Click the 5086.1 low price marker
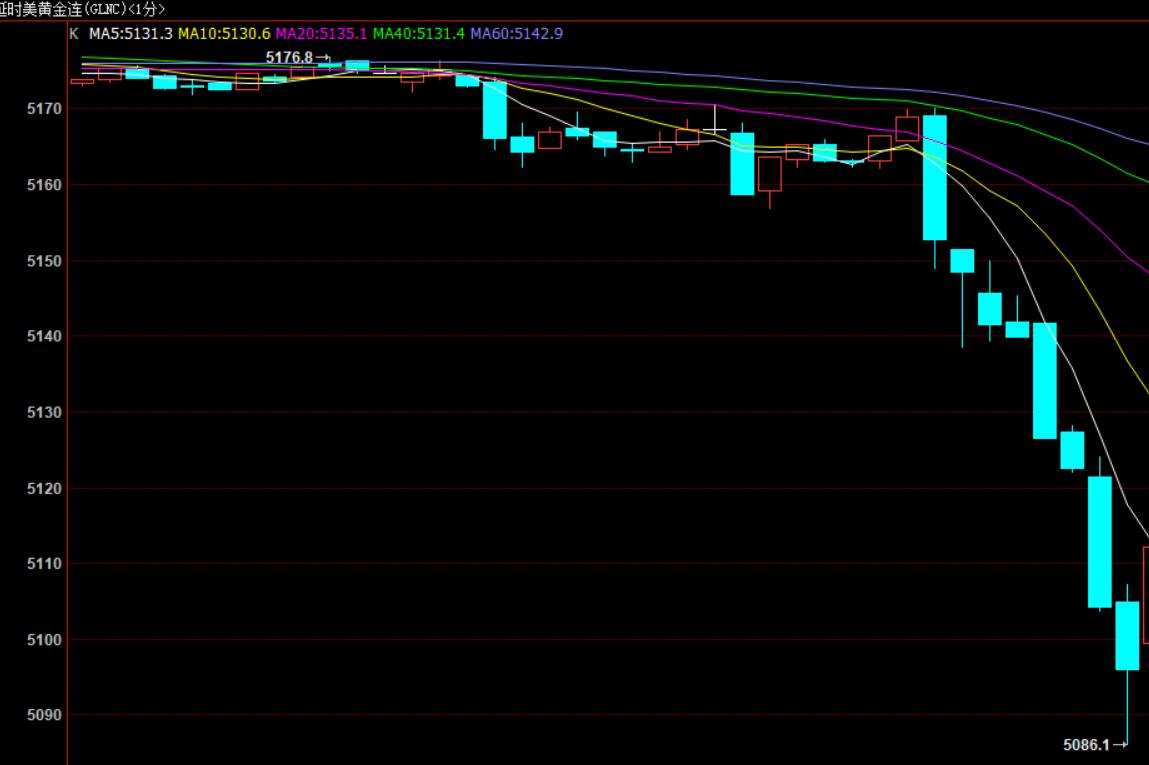This screenshot has width=1149, height=765. point(1095,744)
